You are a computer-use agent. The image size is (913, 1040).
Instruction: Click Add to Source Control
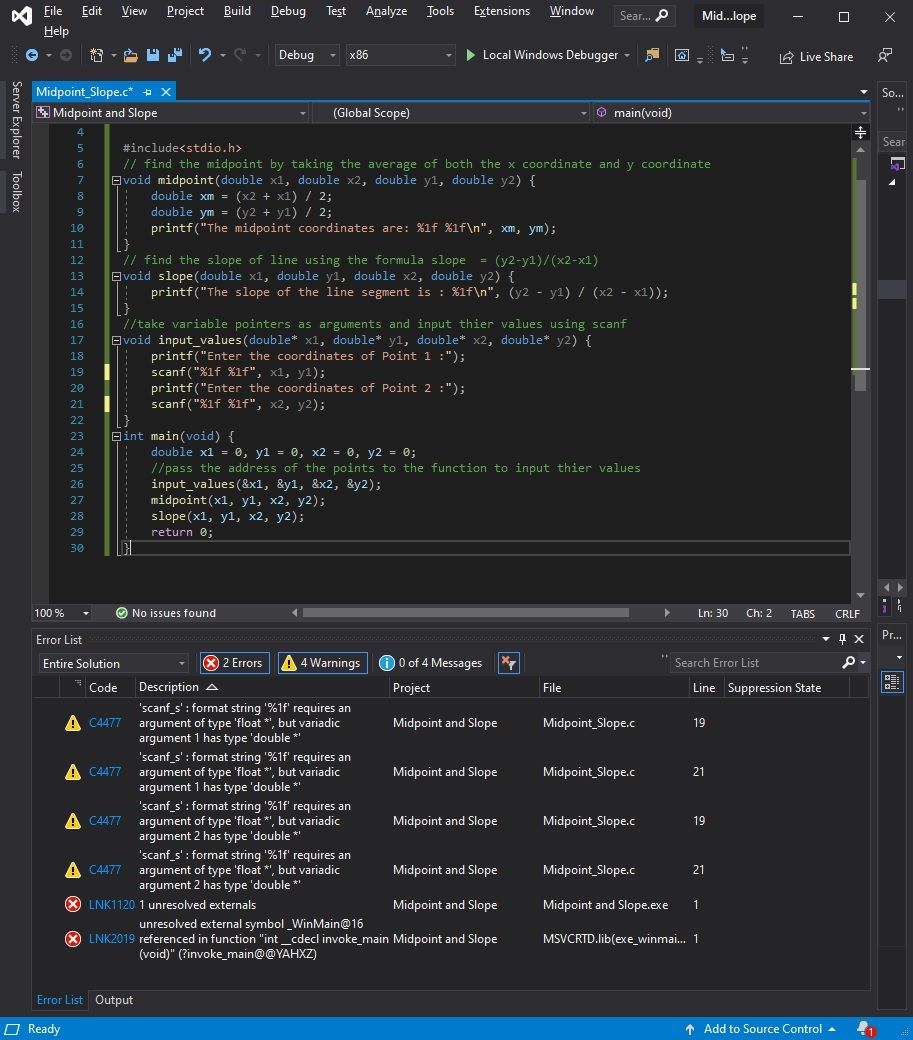click(x=762, y=1029)
